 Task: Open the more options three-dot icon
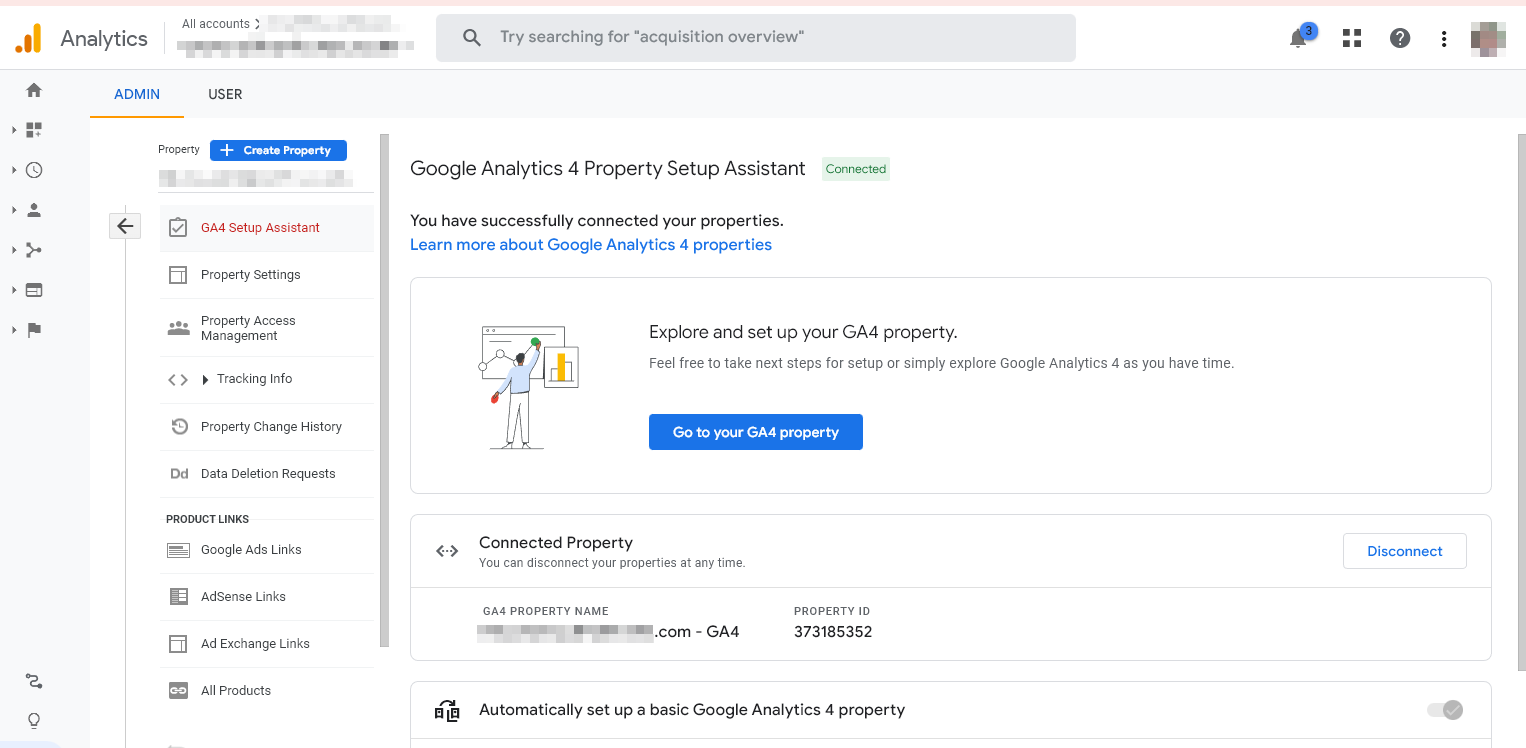[x=1444, y=38]
